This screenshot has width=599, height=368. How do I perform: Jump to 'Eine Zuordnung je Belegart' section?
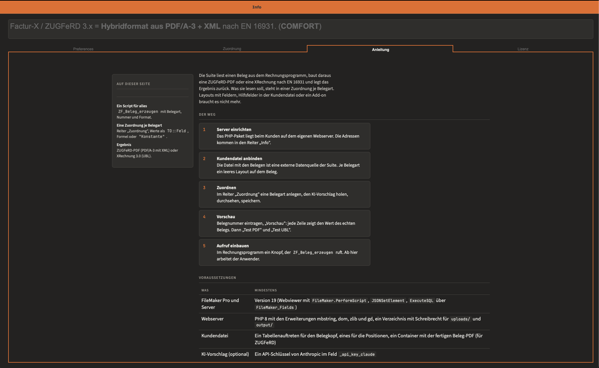tap(139, 125)
